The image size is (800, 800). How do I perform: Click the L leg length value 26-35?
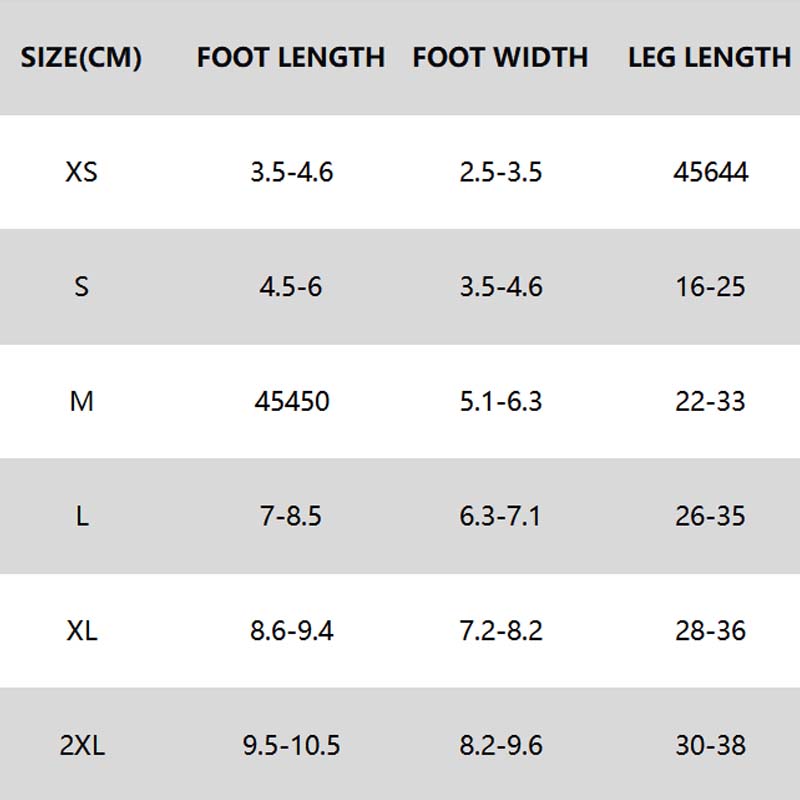click(710, 517)
